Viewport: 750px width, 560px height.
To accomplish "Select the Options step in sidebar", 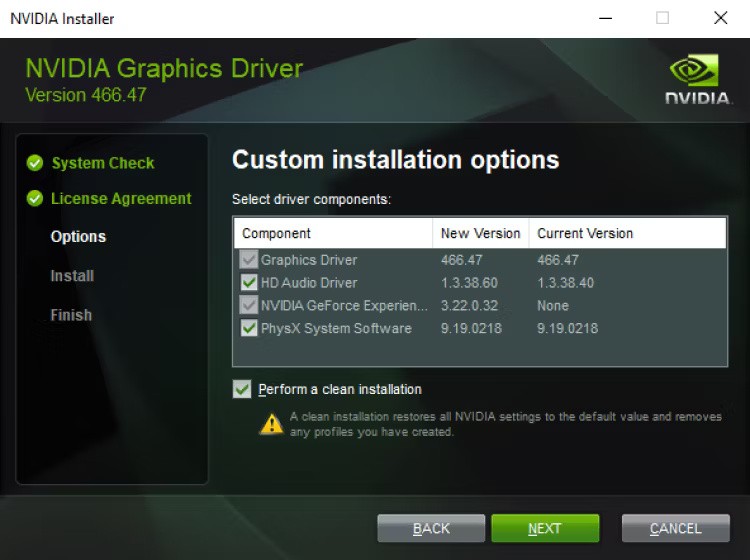I will click(x=78, y=237).
